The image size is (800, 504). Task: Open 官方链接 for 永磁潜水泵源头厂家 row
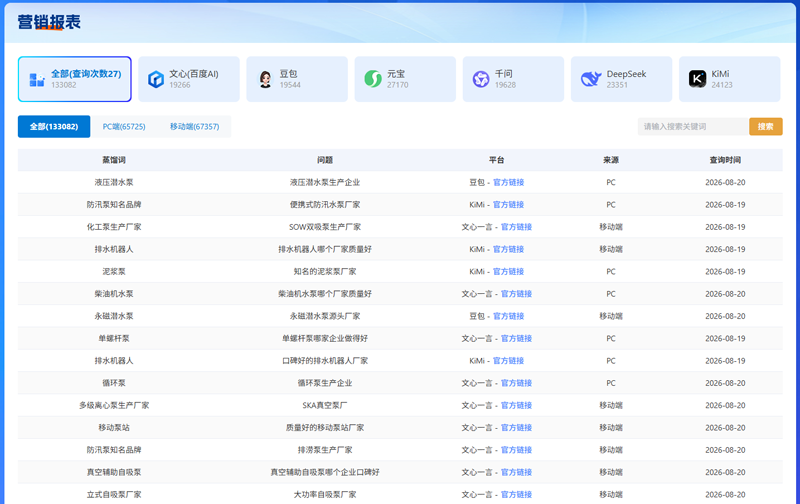pyautogui.click(x=508, y=316)
